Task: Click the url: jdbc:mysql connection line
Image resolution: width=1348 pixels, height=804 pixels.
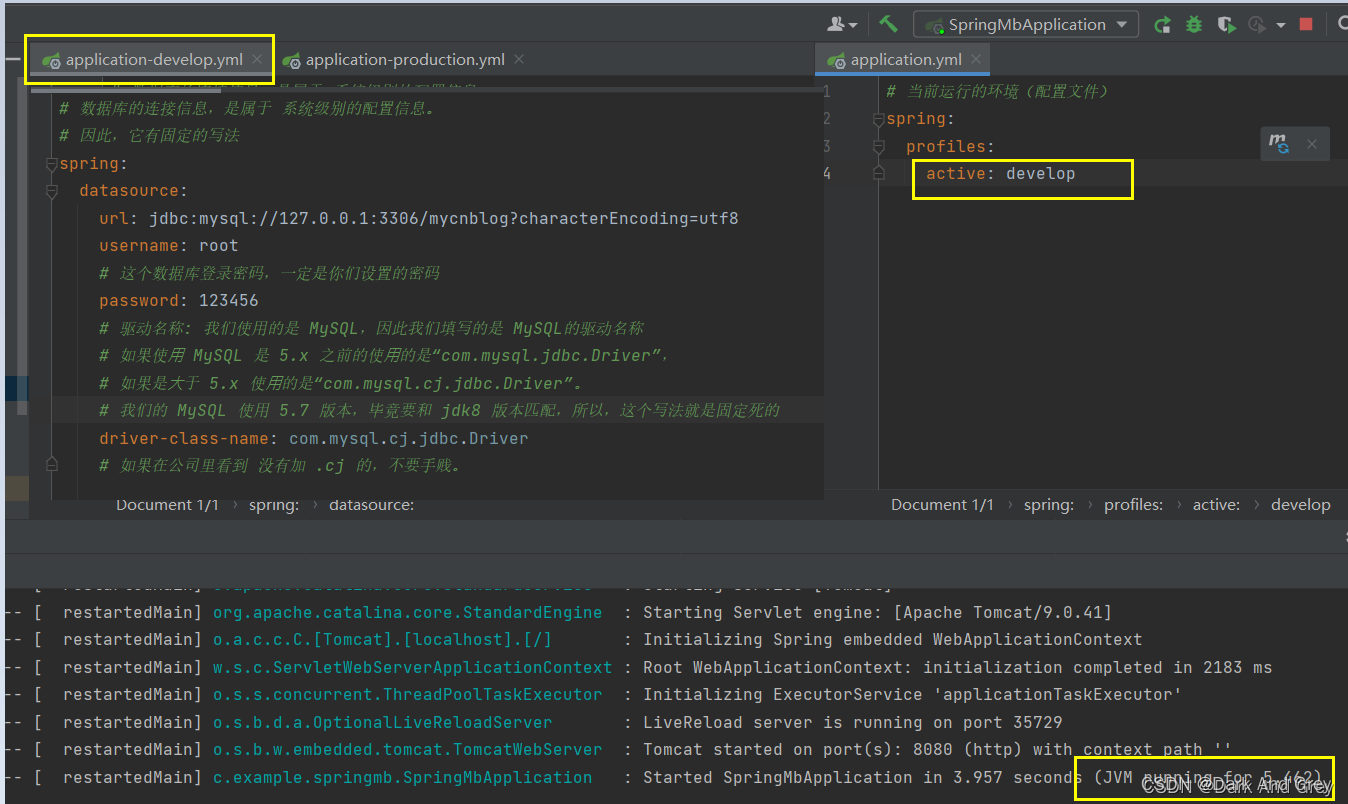Action: (x=419, y=218)
